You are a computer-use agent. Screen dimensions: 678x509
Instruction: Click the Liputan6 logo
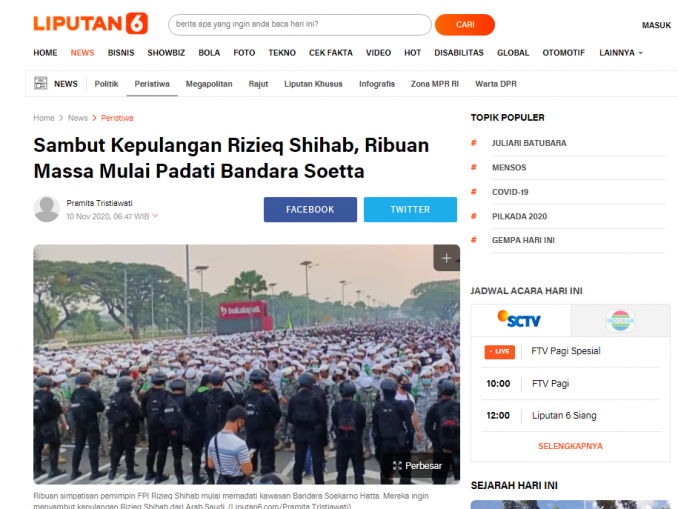(90, 23)
